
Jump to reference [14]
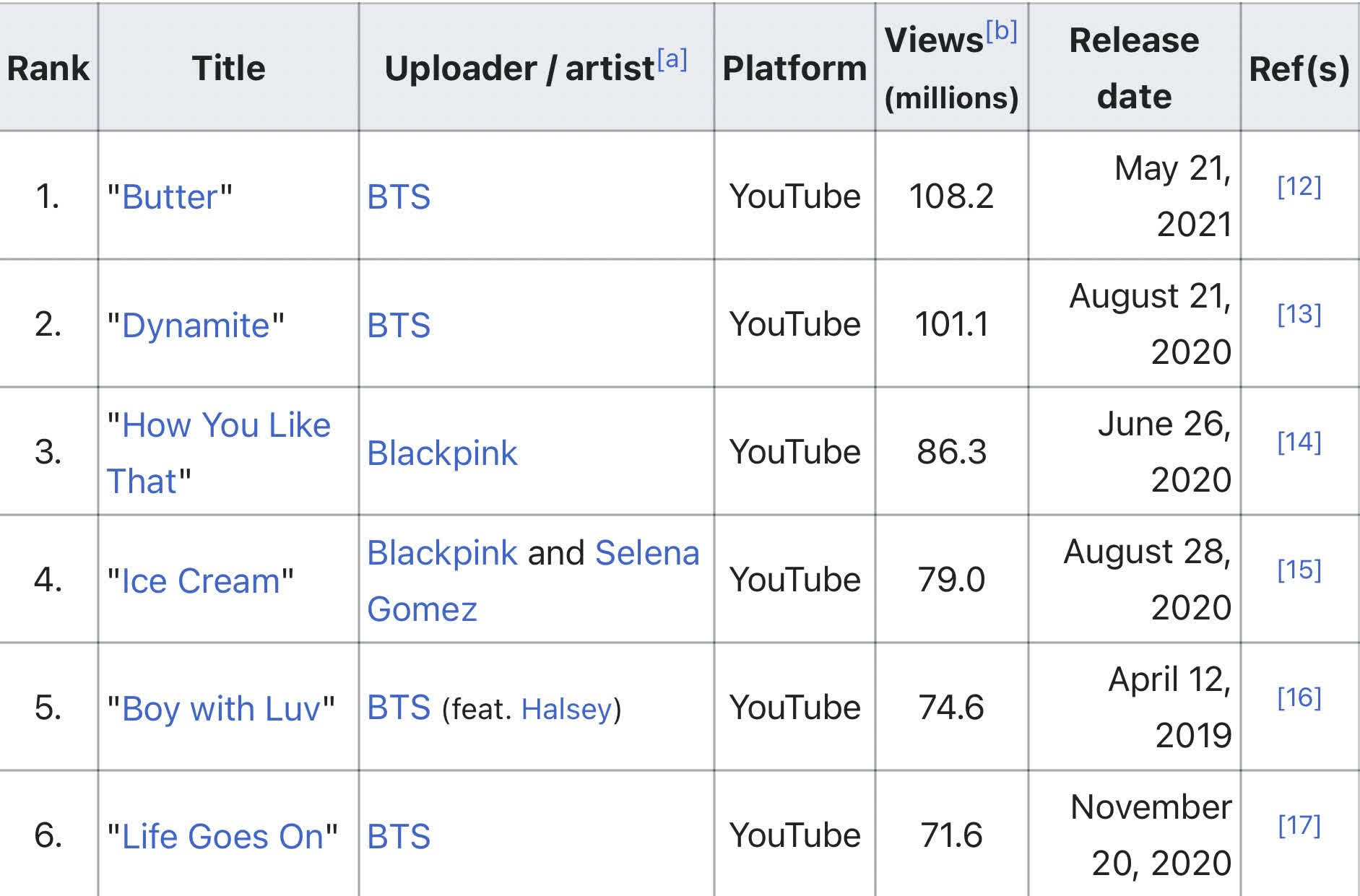[x=1299, y=442]
